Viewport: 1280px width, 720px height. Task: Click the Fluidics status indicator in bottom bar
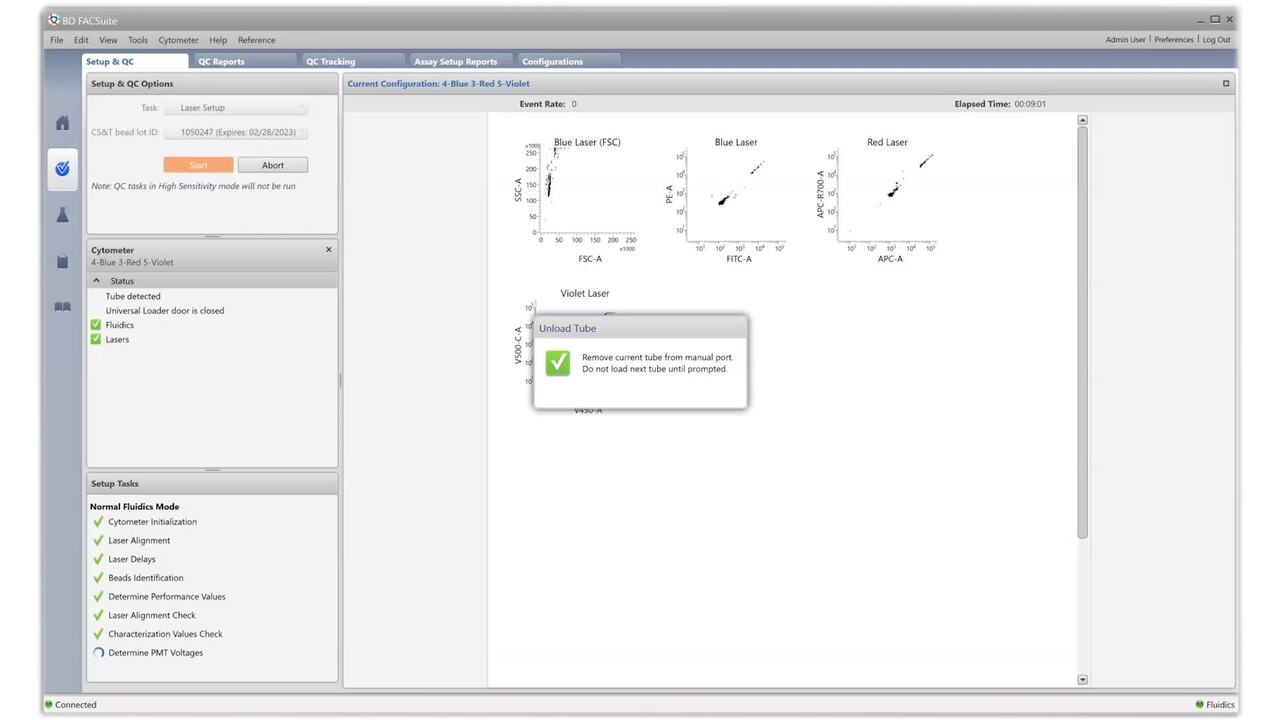(1214, 705)
